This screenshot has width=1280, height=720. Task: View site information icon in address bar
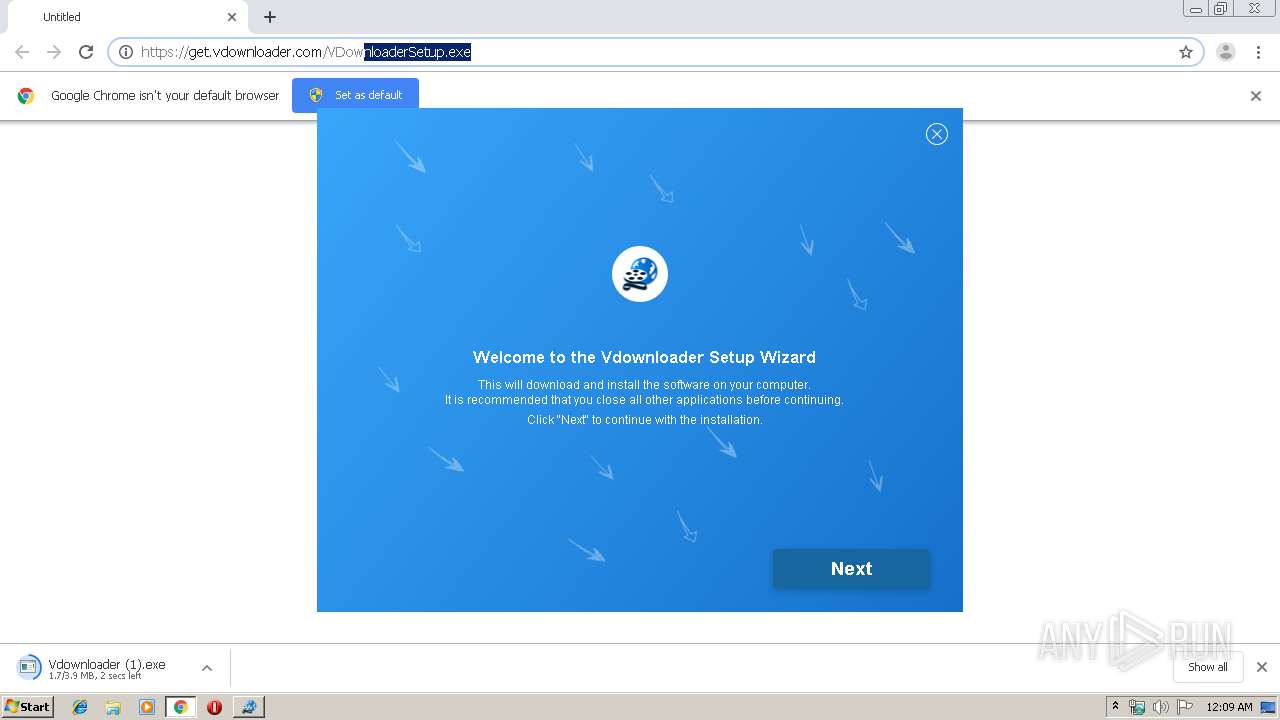click(x=126, y=52)
